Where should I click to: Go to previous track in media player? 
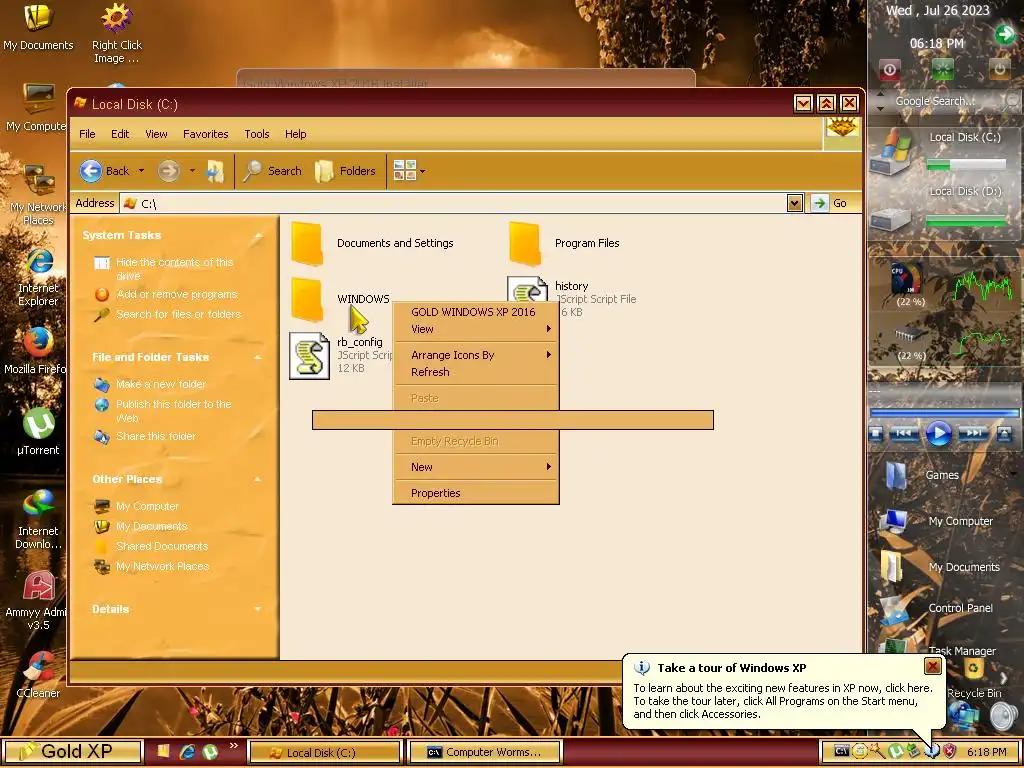904,433
